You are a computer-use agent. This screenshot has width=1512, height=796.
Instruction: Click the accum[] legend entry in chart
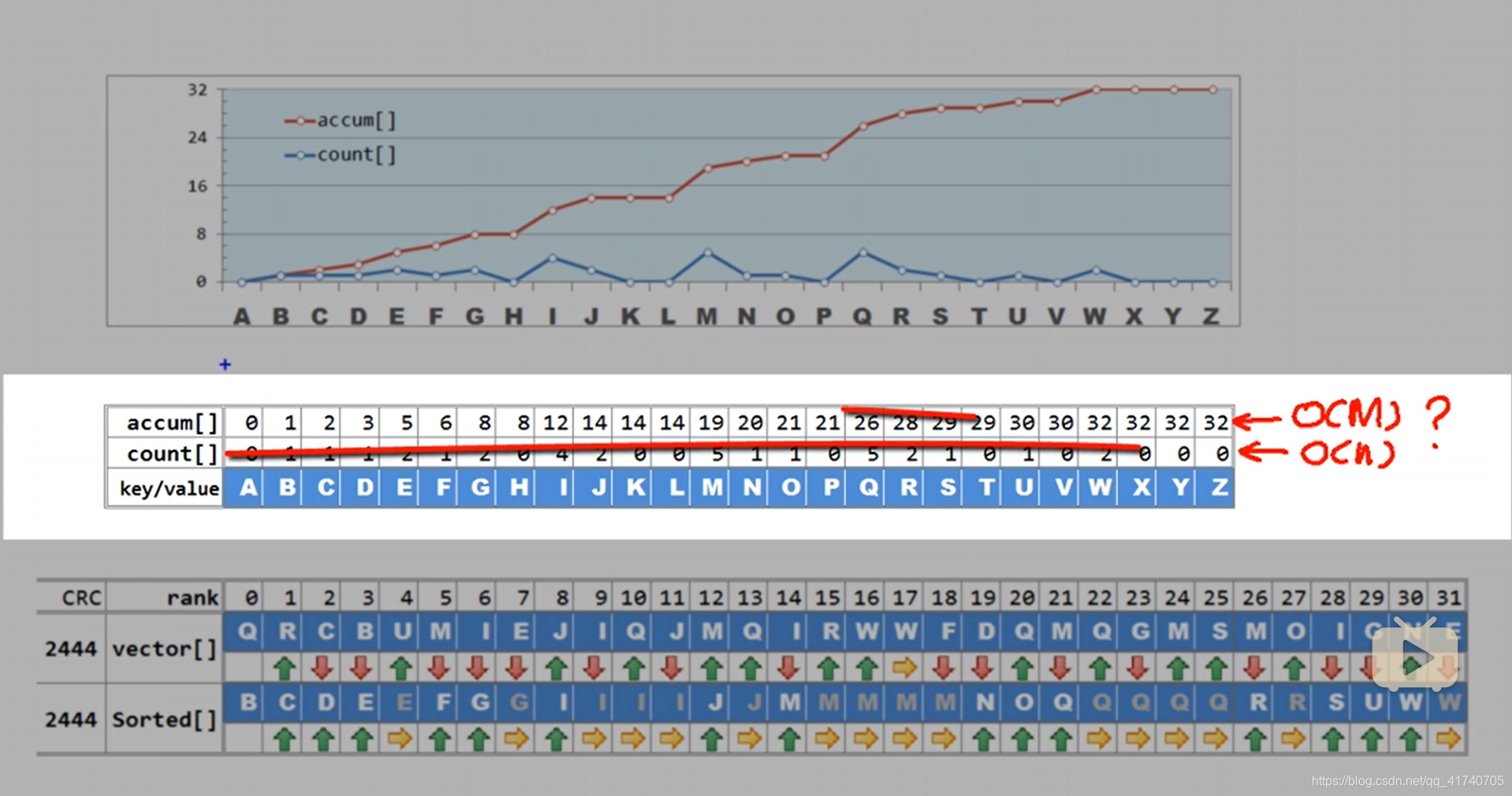(x=340, y=121)
